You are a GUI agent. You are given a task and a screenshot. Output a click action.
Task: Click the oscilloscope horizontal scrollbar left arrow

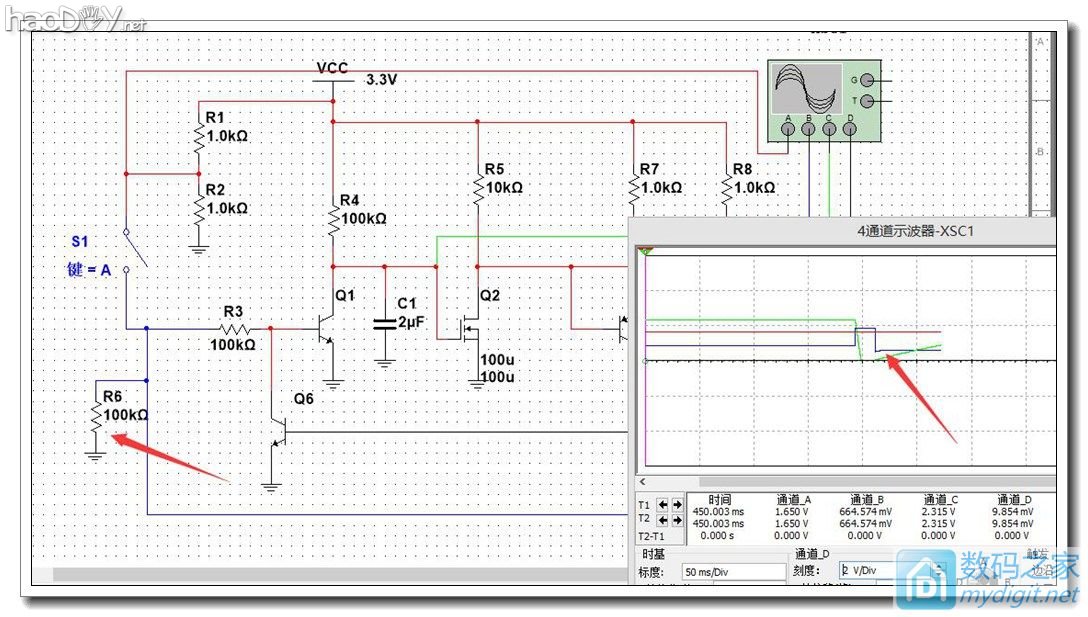coord(643,482)
